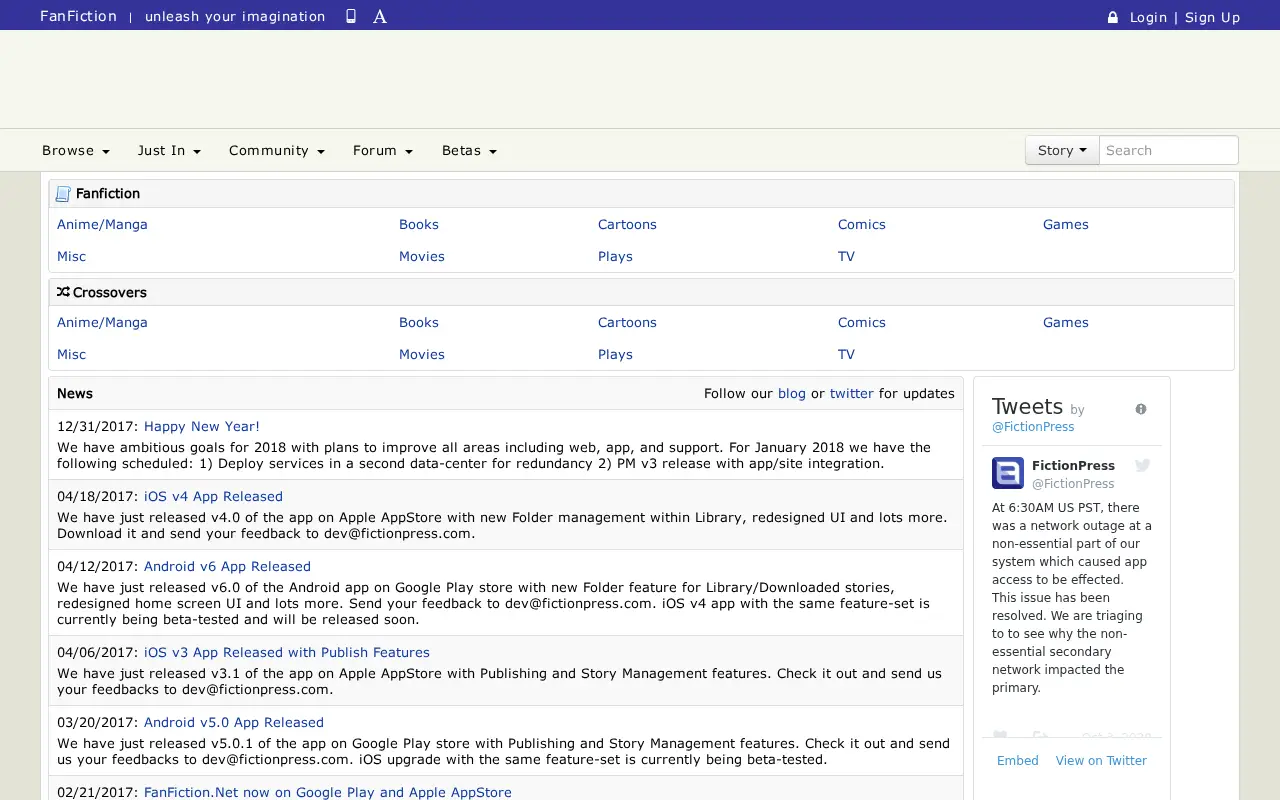1280x800 pixels.
Task: Open Crossovers Plays category
Action: pos(615,354)
